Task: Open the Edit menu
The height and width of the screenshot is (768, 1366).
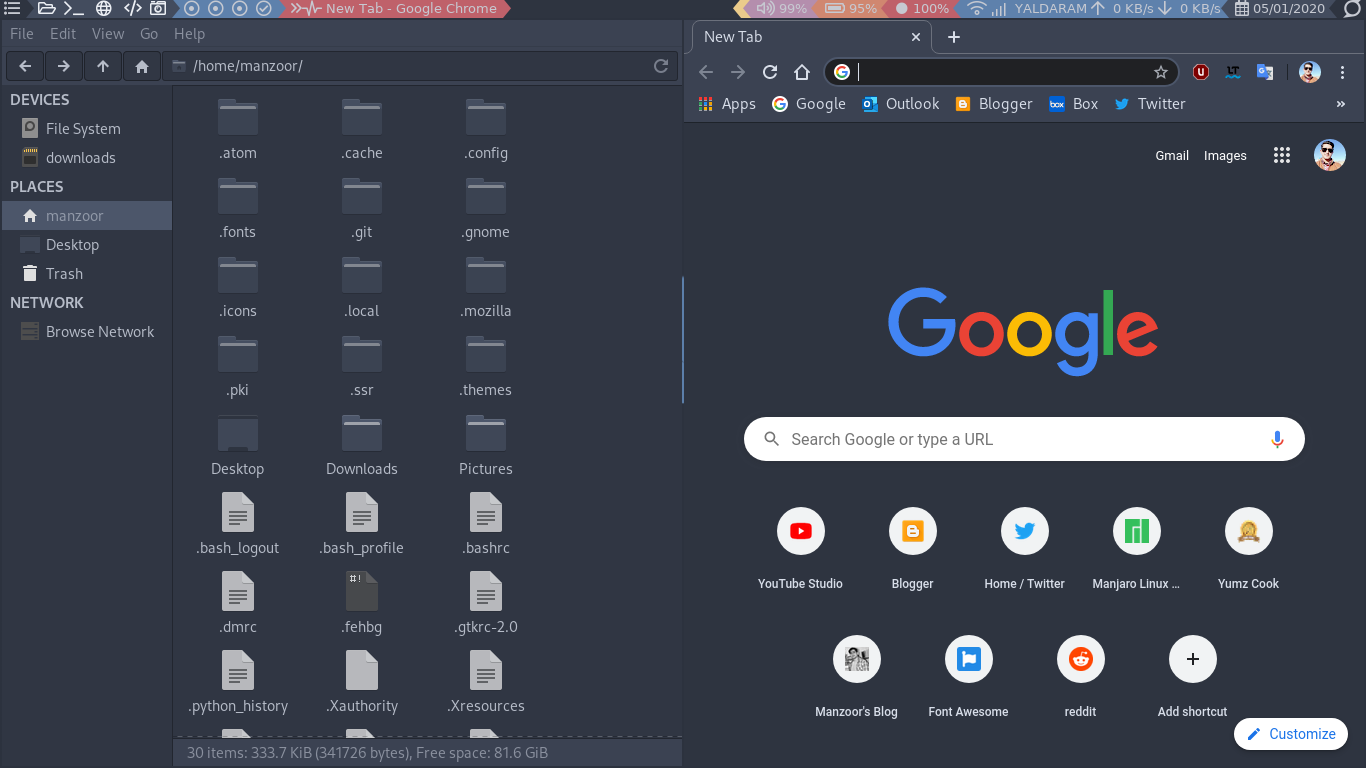Action: pyautogui.click(x=63, y=34)
